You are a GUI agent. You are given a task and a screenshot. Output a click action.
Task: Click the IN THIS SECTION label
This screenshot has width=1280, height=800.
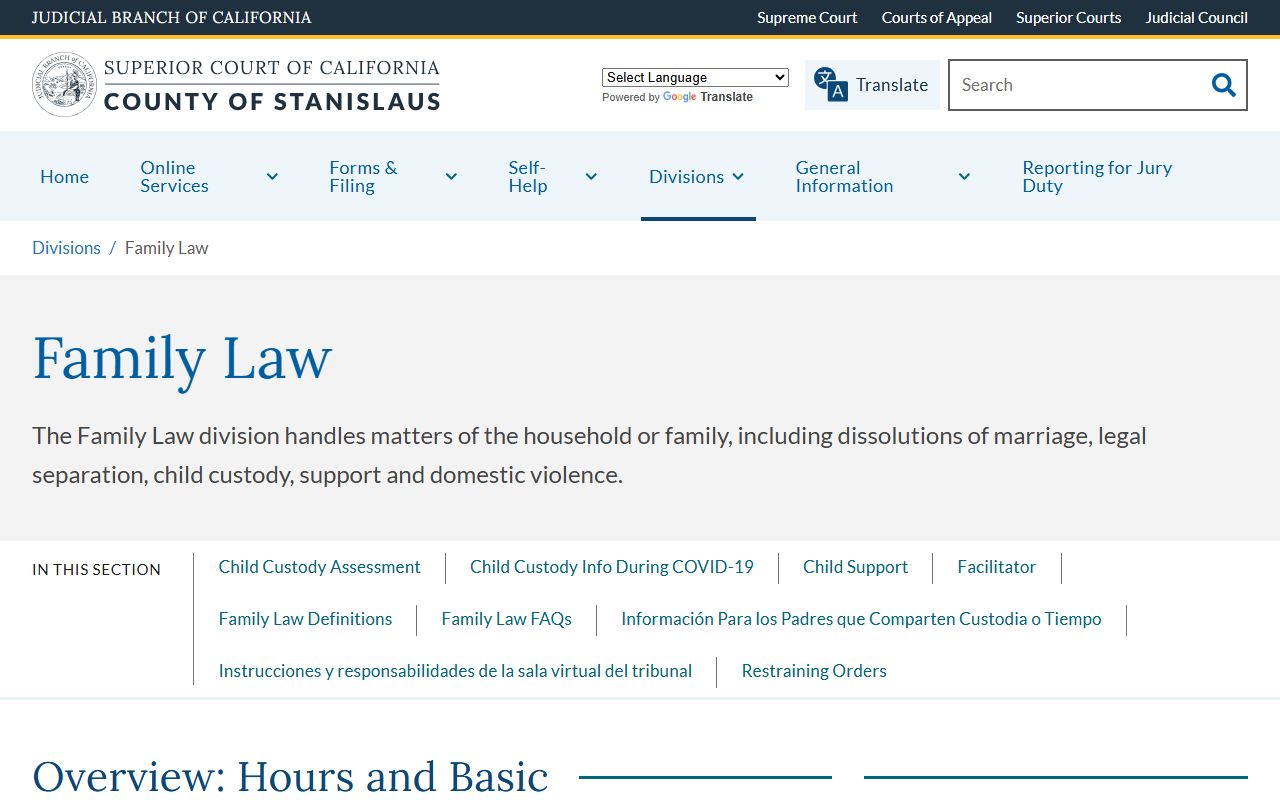(96, 569)
